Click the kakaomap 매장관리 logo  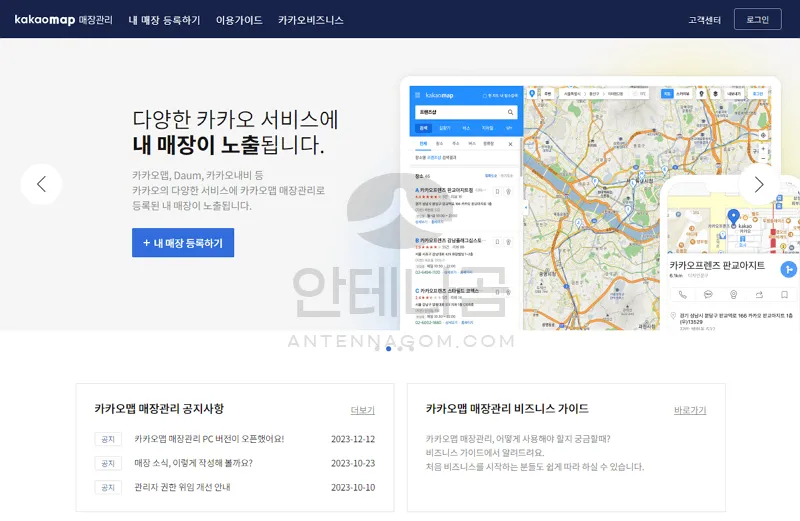point(62,19)
